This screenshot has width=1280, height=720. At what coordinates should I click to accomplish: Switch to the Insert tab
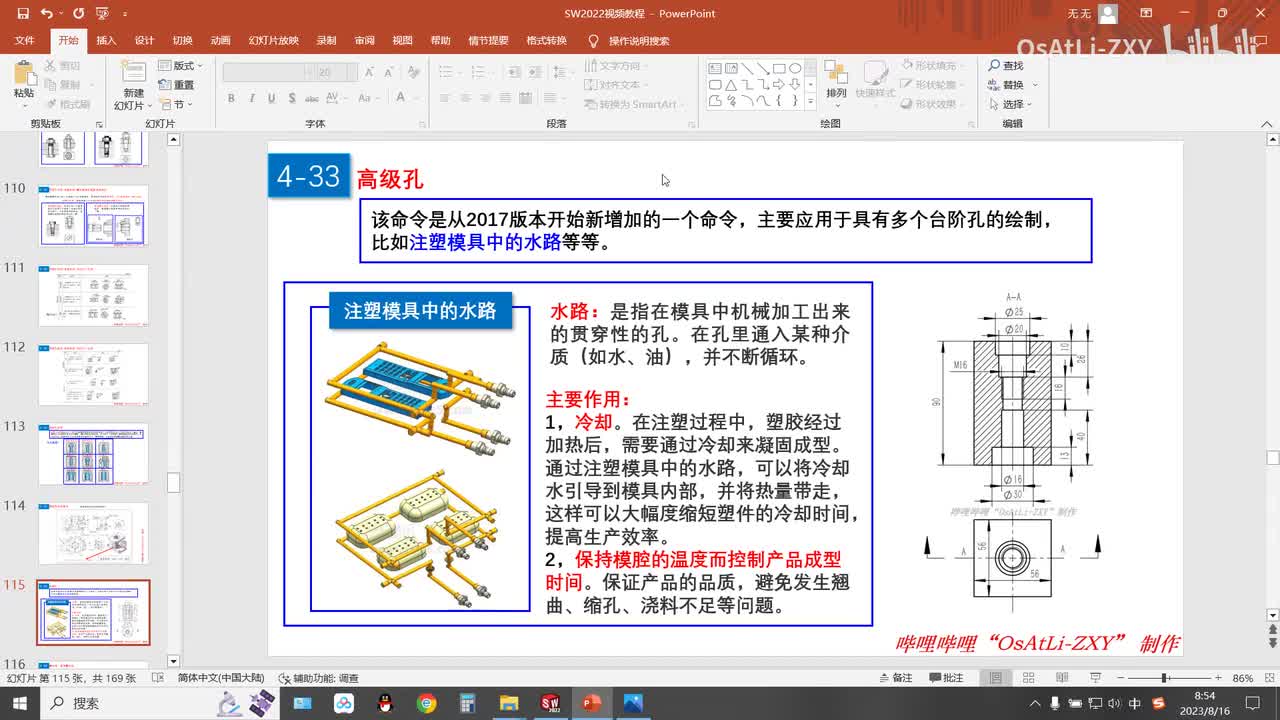point(106,41)
